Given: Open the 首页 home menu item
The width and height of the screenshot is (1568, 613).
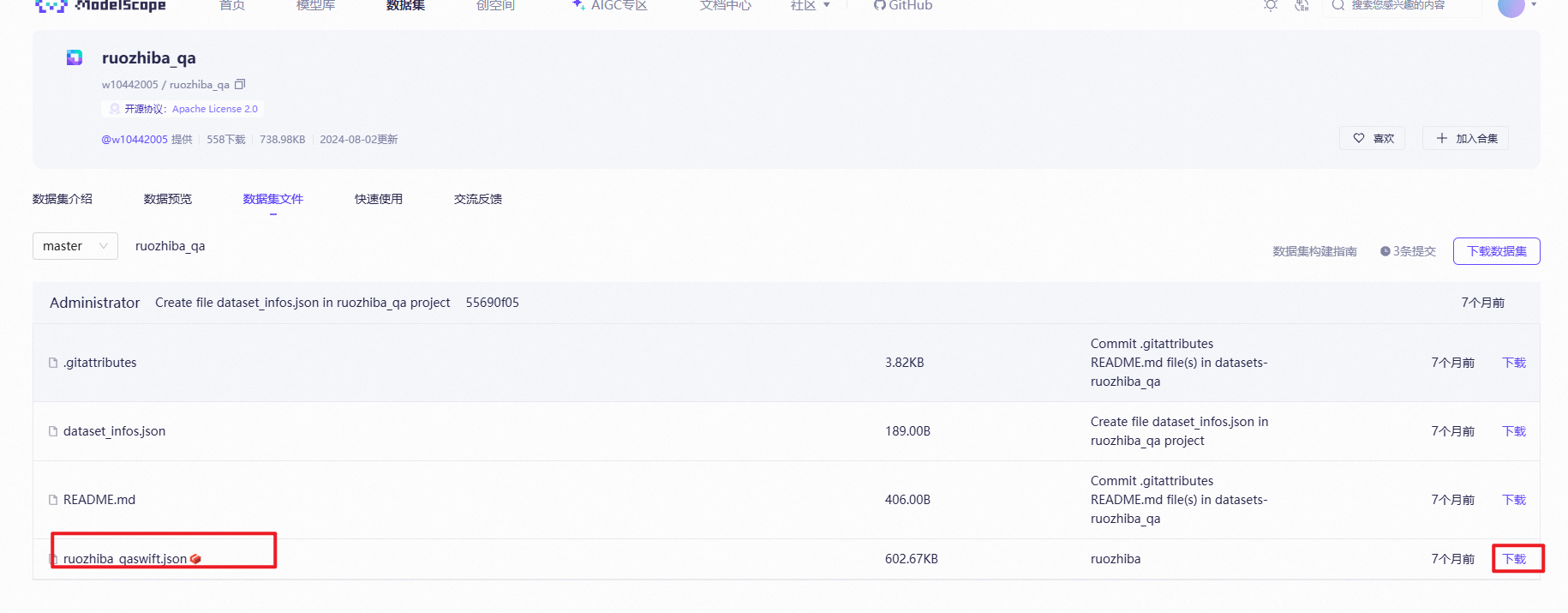Looking at the screenshot, I should 232,5.
